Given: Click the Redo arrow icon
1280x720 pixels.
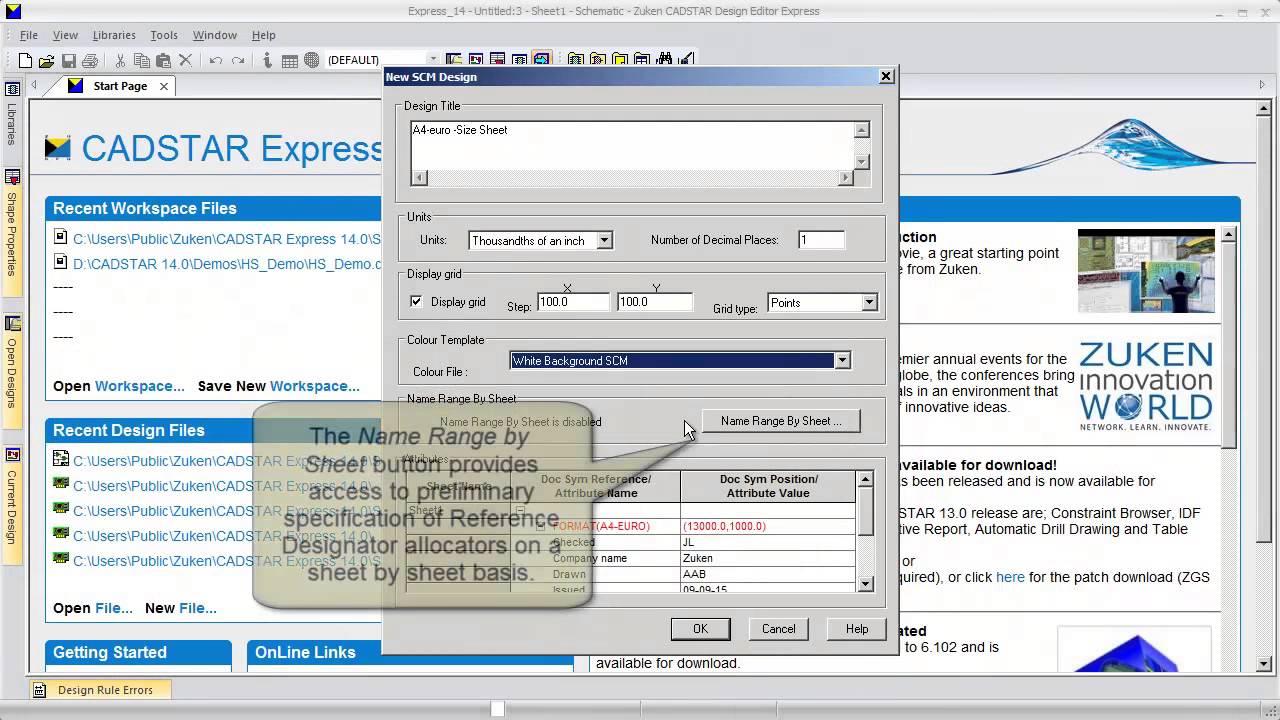Looking at the screenshot, I should click(x=237, y=60).
